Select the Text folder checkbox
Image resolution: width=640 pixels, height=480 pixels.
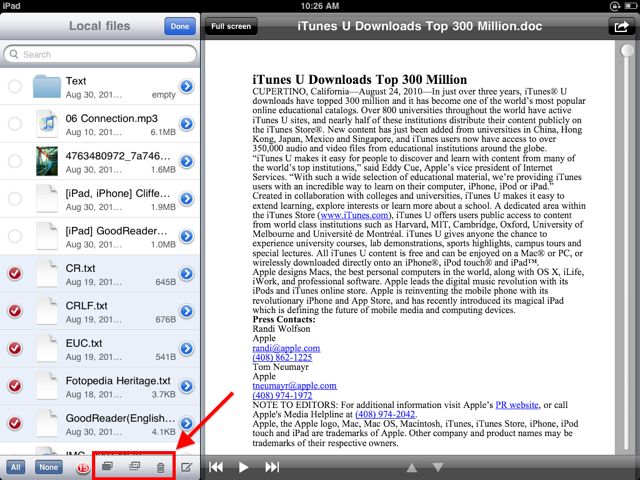pos(15,86)
